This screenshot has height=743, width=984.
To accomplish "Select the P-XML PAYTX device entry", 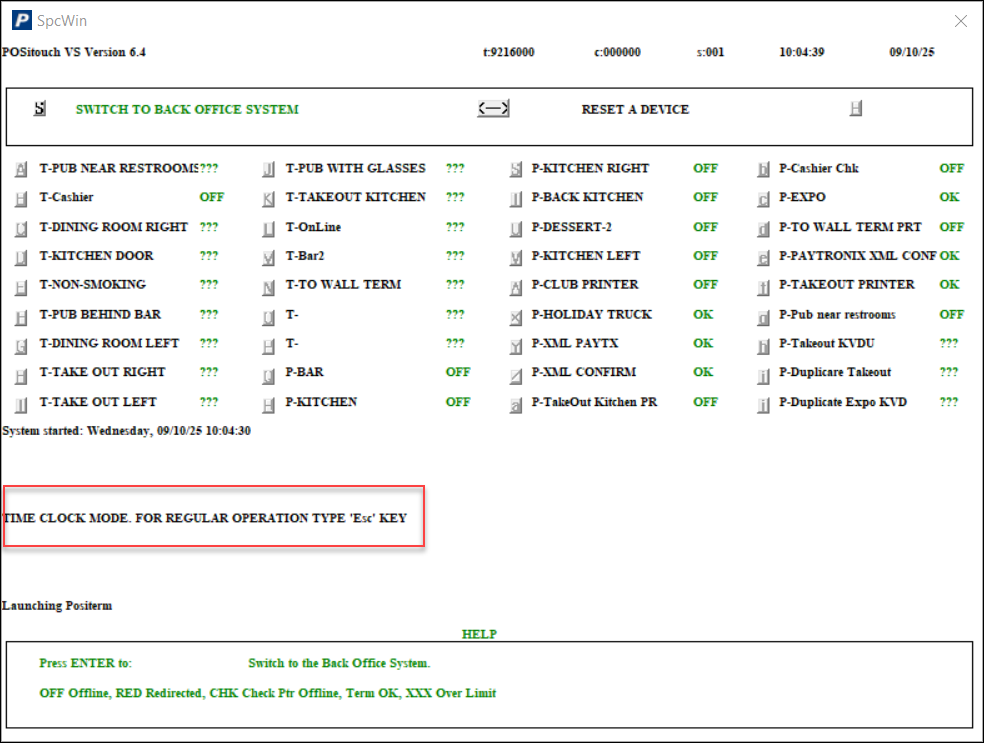I will click(574, 343).
